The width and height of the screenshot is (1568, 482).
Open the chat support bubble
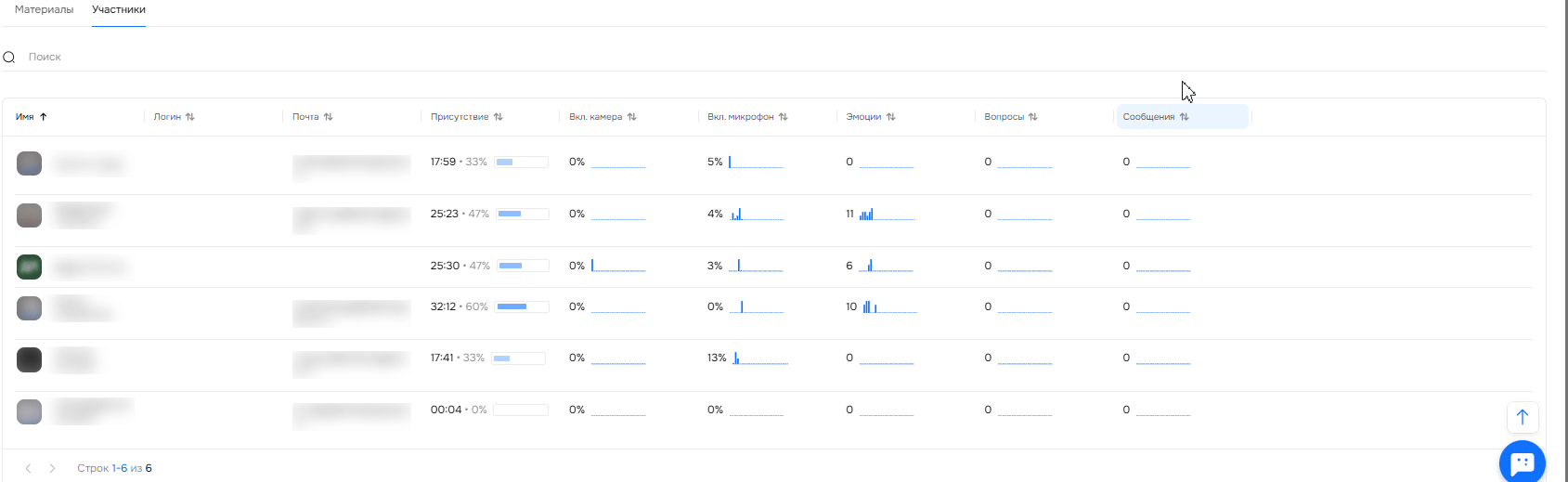click(1522, 462)
